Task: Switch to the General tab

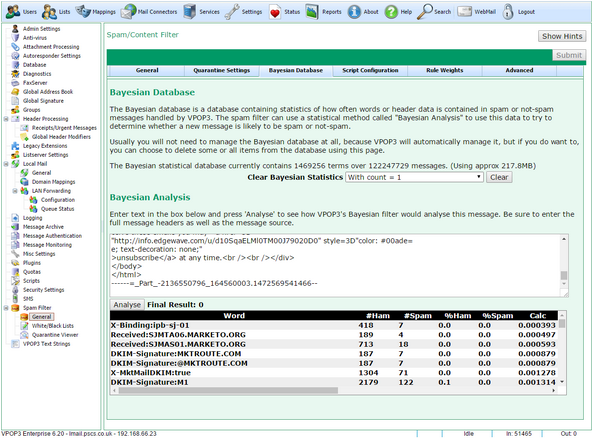Action: pyautogui.click(x=147, y=70)
